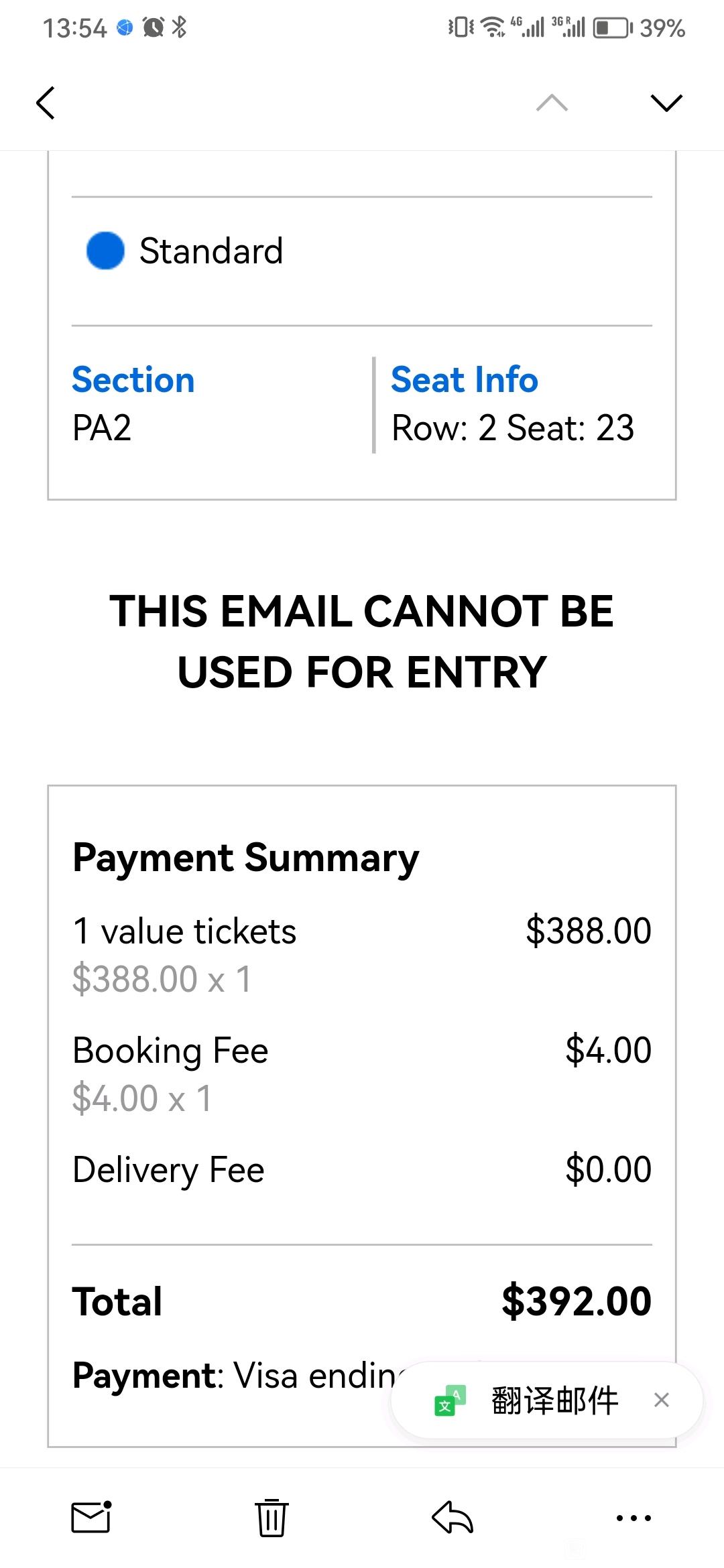This screenshot has width=724, height=1568.
Task: Tap the Wi-Fi signal icon
Action: point(493,27)
